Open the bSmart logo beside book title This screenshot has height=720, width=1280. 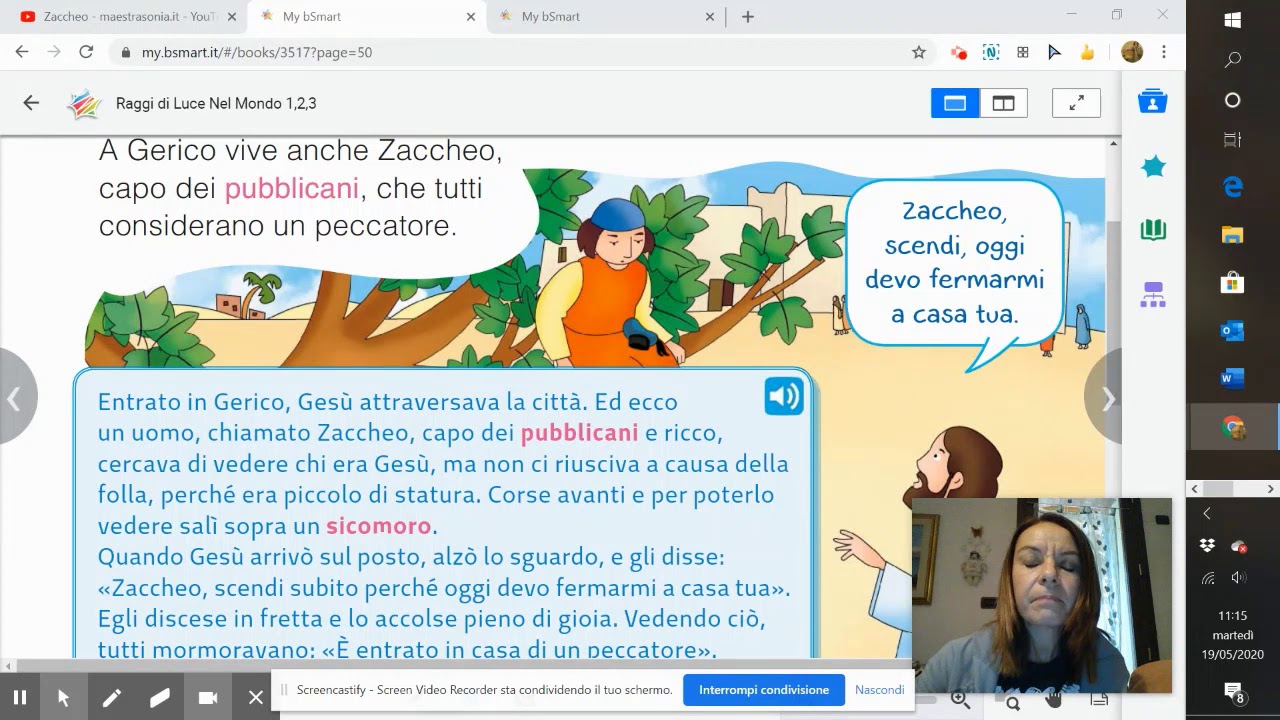pyautogui.click(x=84, y=104)
